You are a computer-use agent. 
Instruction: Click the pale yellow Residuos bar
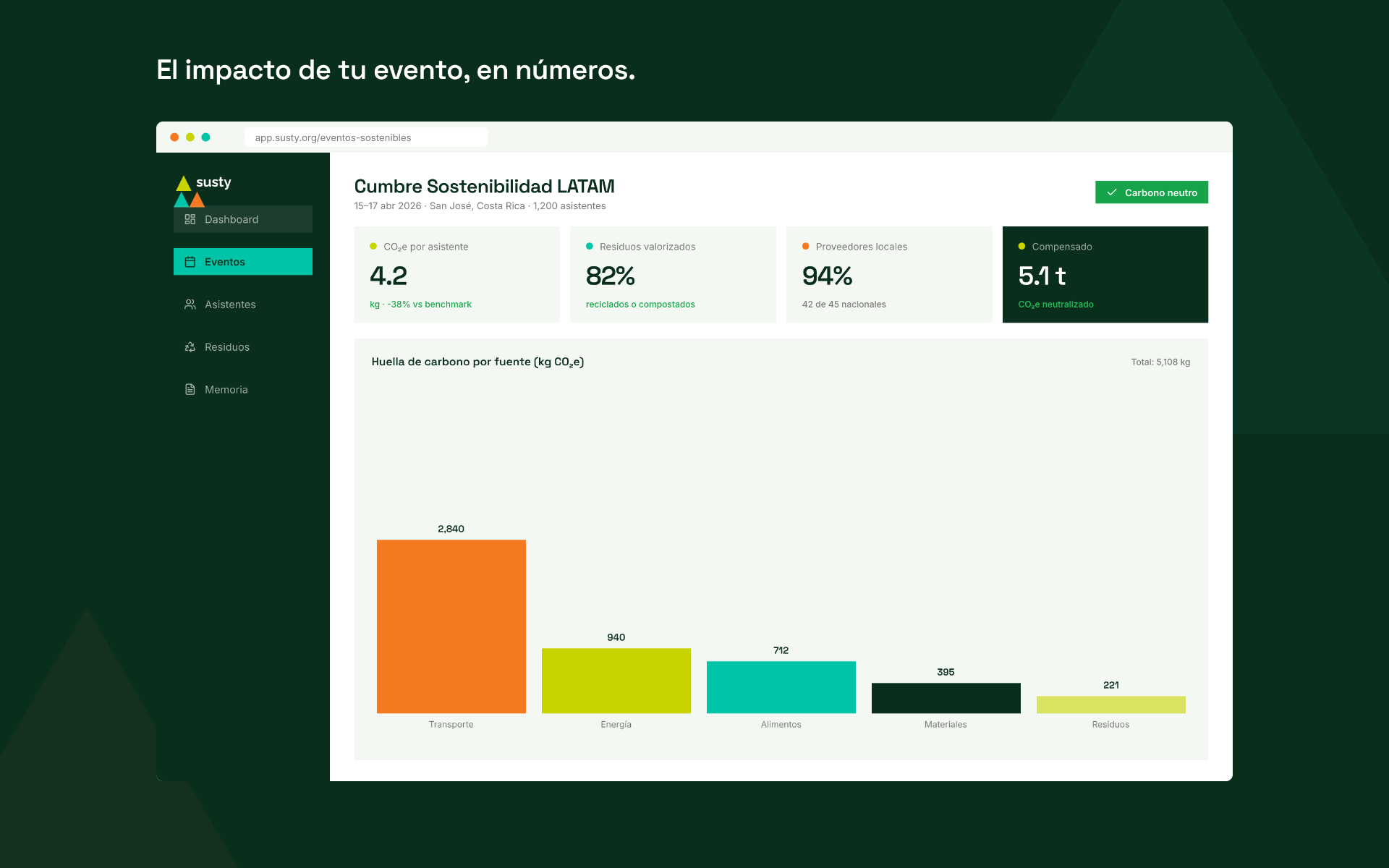coord(1111,705)
